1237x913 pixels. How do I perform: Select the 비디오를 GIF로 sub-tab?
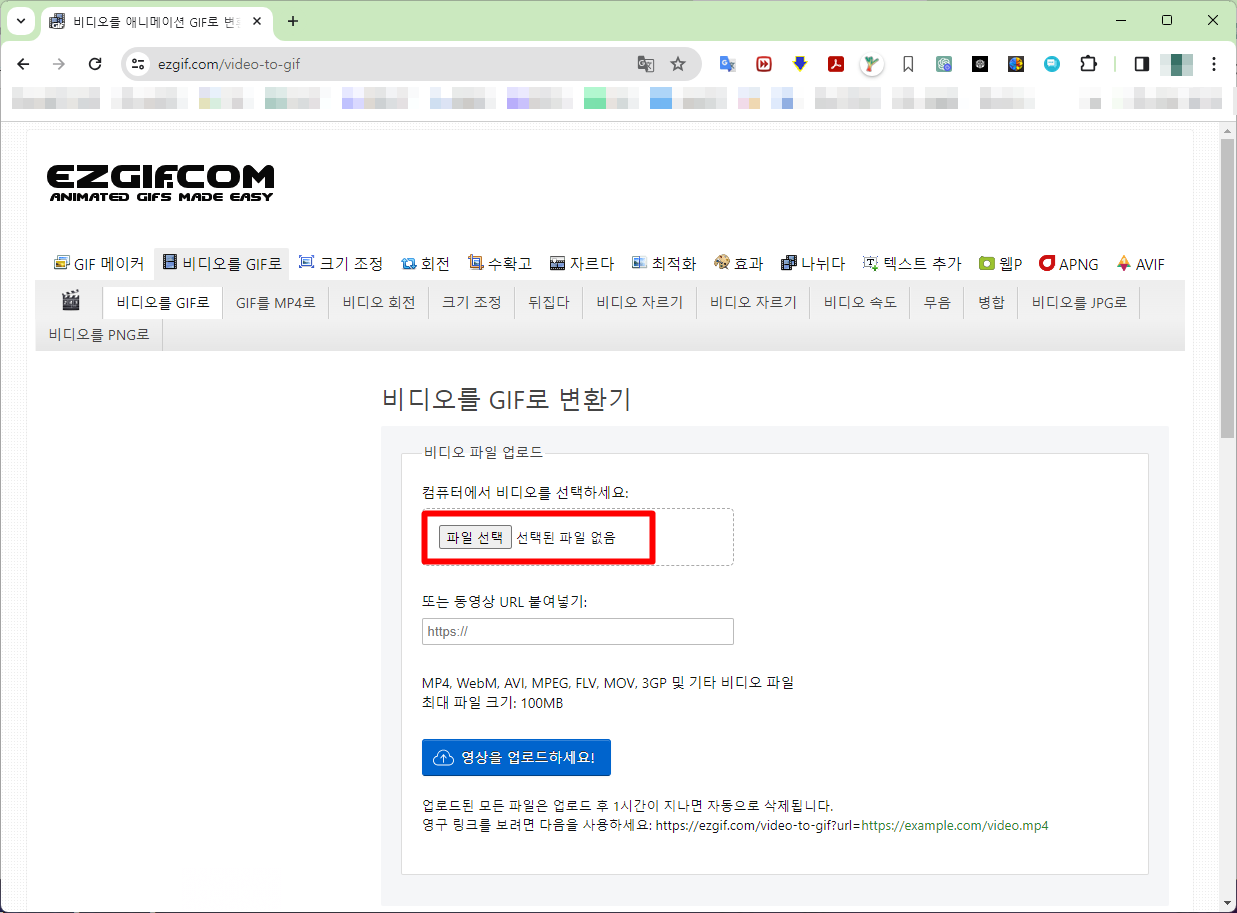(x=163, y=303)
